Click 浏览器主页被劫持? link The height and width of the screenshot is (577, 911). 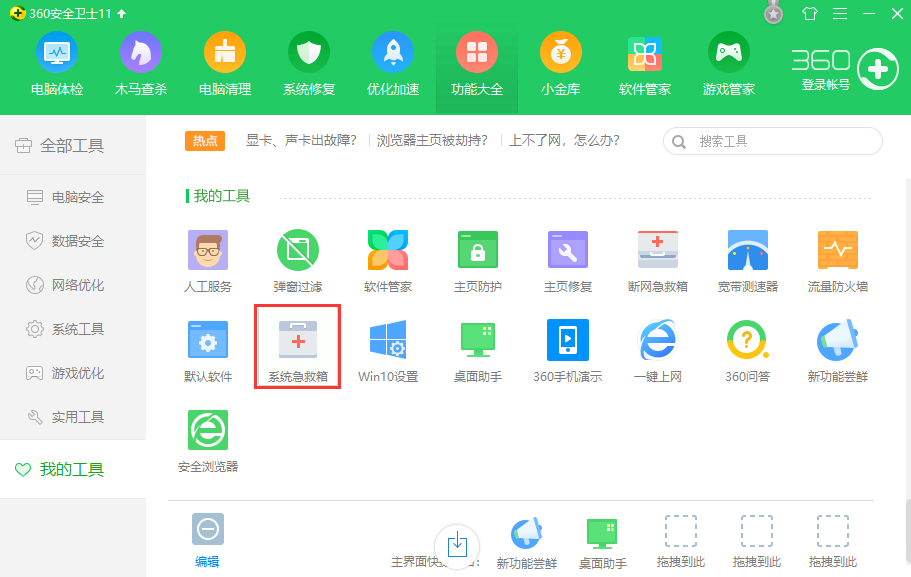point(432,141)
